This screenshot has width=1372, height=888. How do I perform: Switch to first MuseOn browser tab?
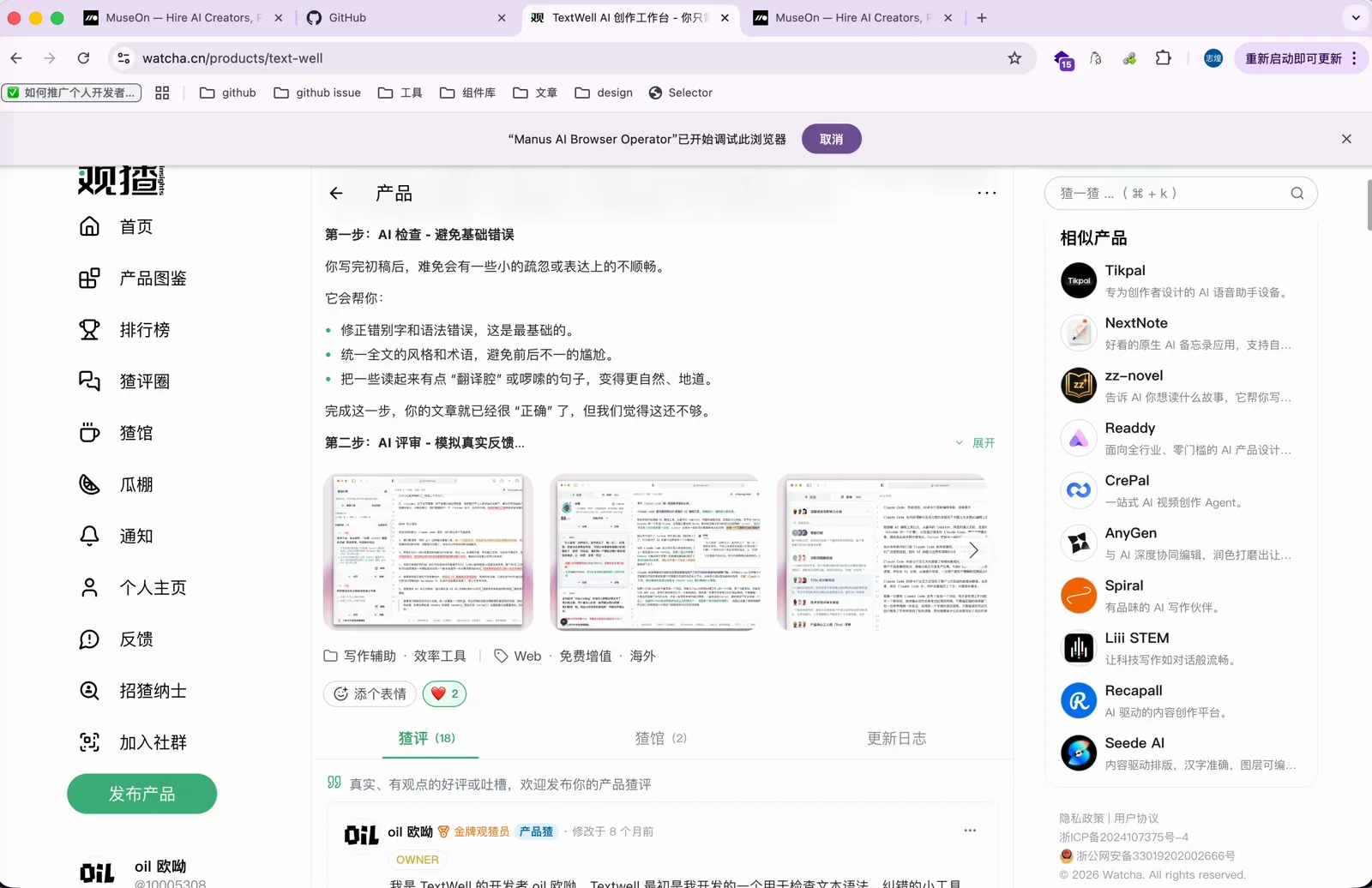pos(184,17)
